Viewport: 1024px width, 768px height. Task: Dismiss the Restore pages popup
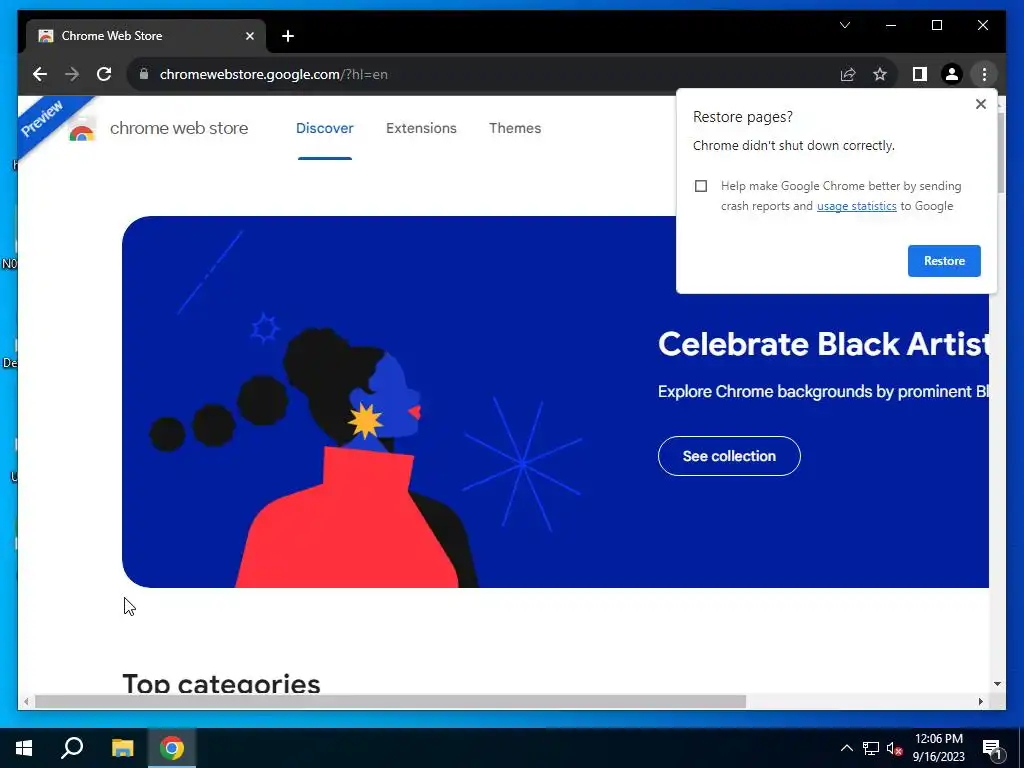pos(980,104)
